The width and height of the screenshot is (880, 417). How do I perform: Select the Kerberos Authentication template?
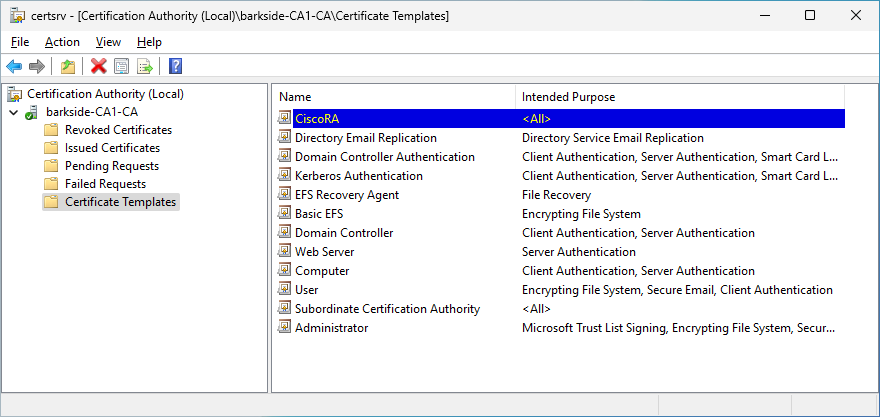click(358, 176)
